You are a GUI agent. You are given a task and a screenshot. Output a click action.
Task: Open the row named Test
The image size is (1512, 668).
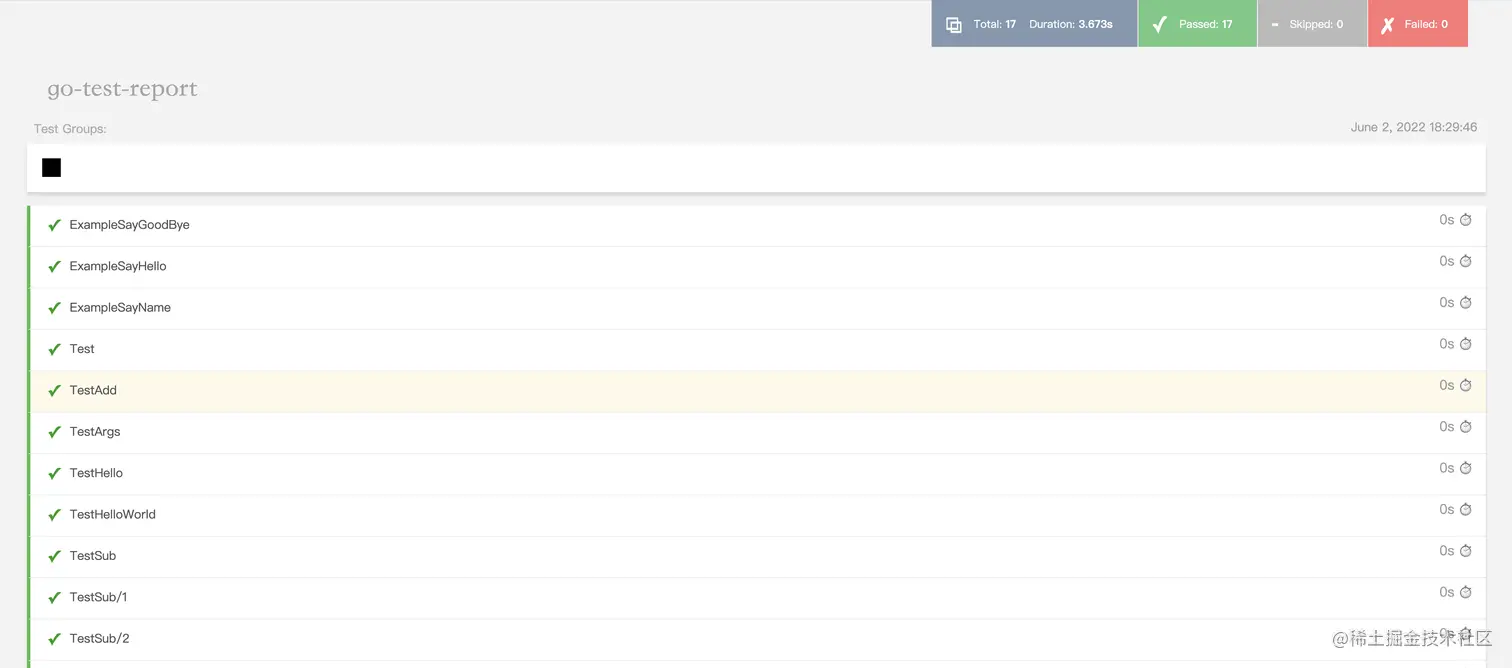click(757, 349)
